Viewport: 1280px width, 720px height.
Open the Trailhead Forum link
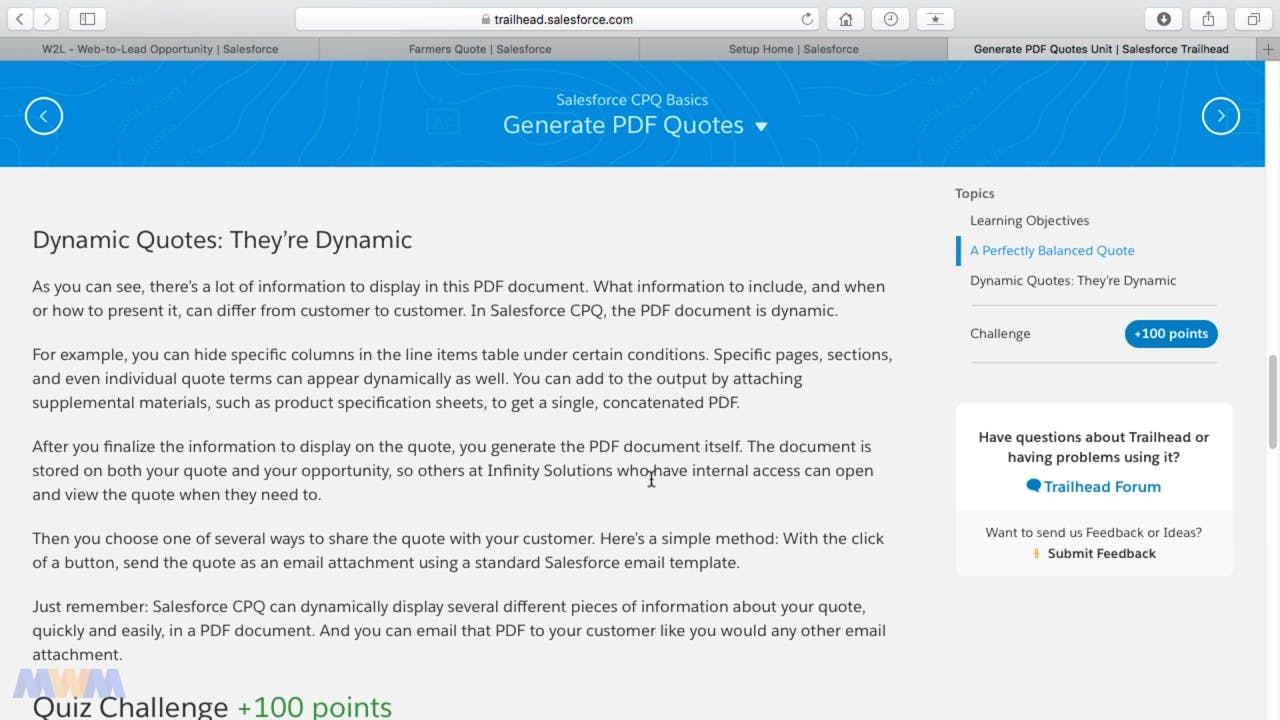pos(1102,486)
